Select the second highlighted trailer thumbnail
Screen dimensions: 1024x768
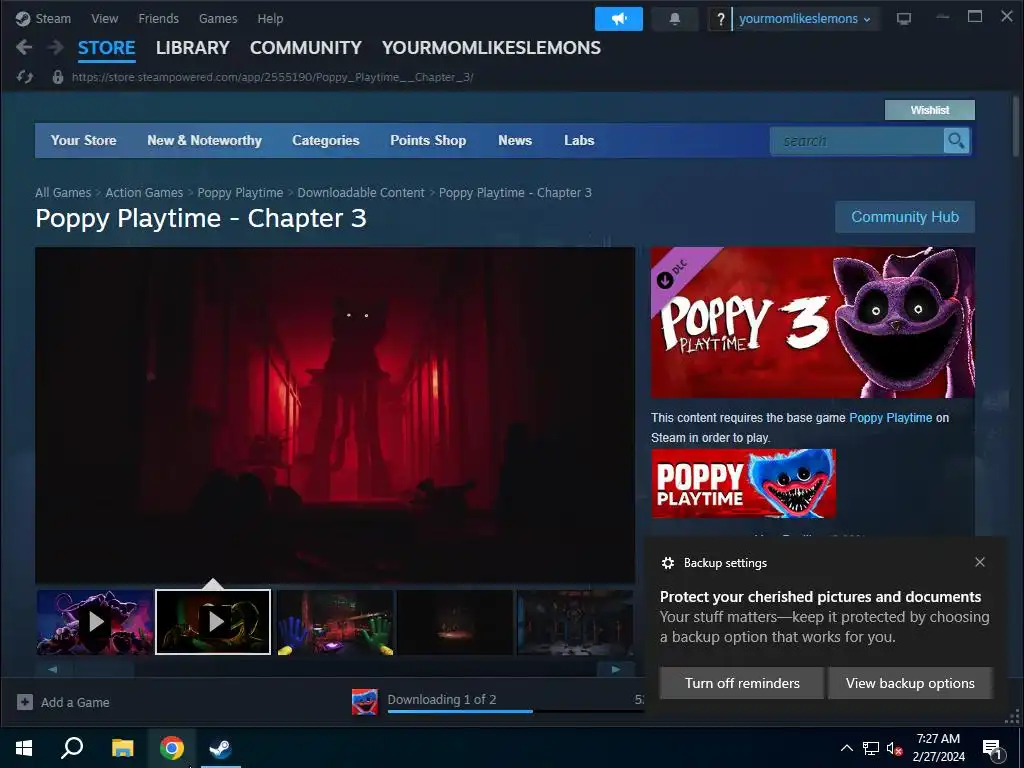213,622
